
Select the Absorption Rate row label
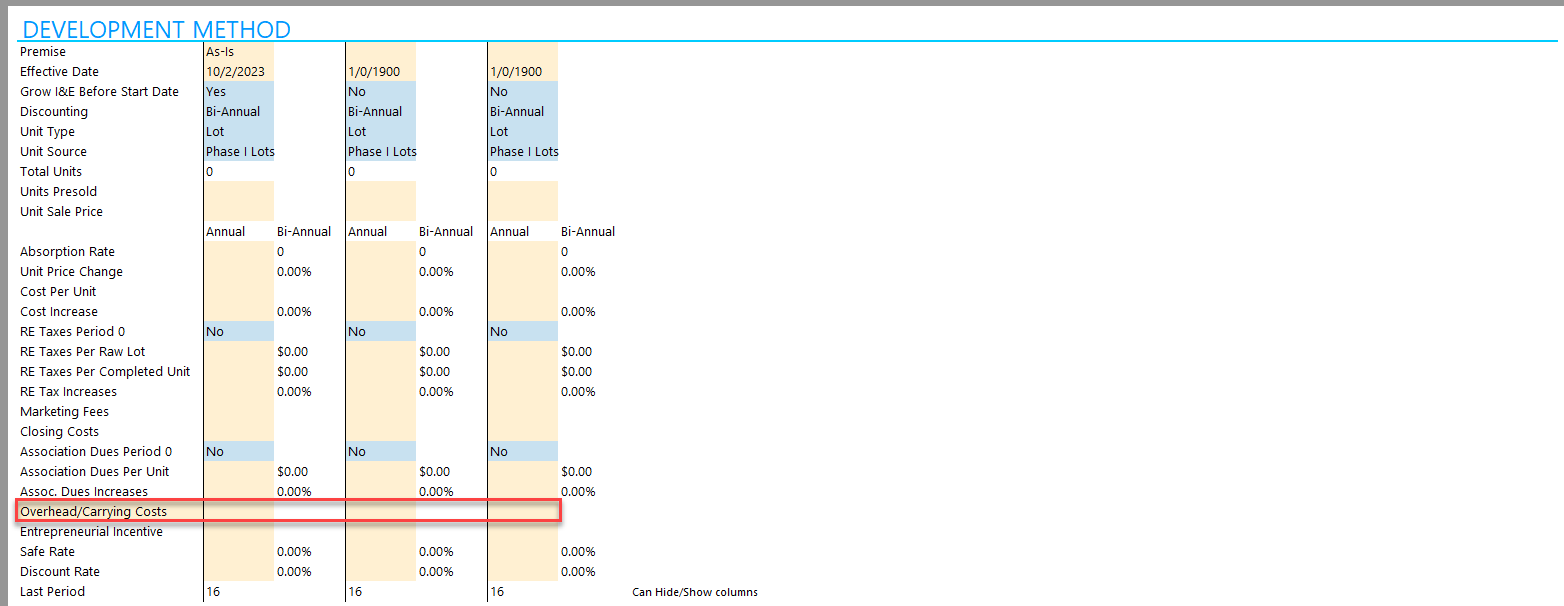click(67, 251)
